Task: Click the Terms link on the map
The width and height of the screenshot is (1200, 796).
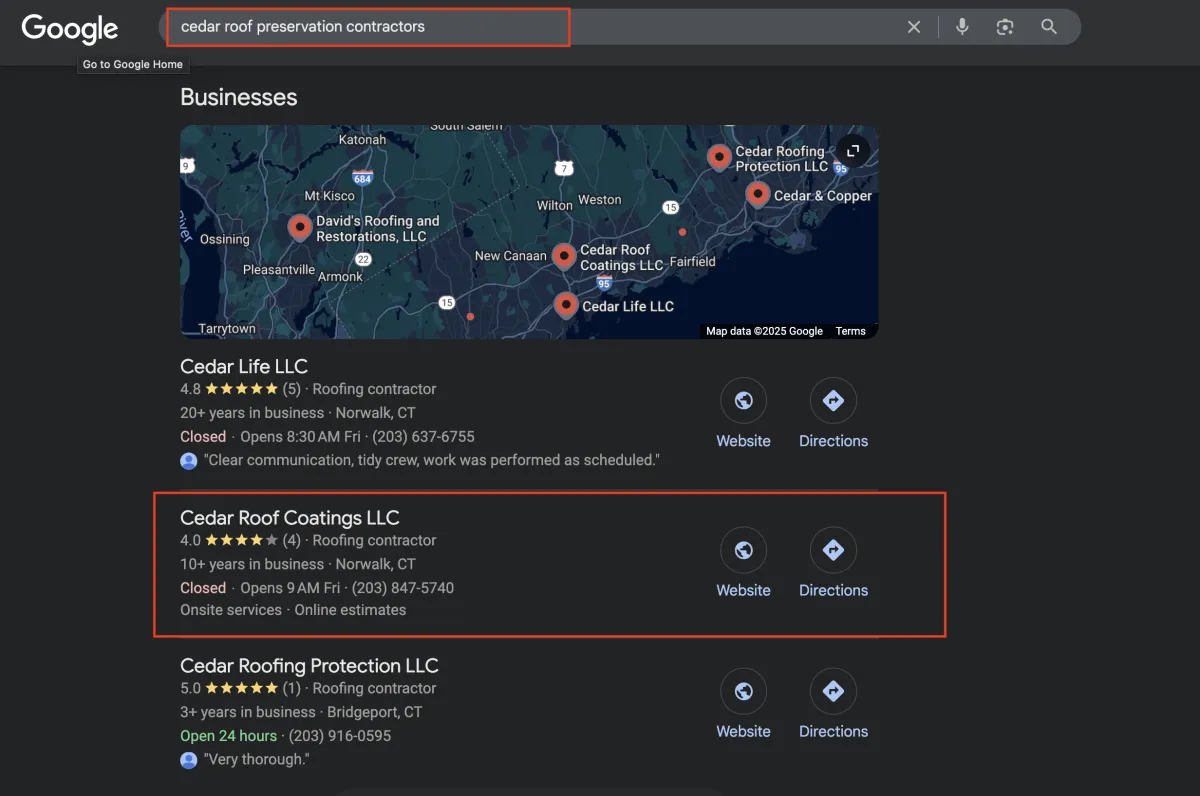Action: point(851,331)
